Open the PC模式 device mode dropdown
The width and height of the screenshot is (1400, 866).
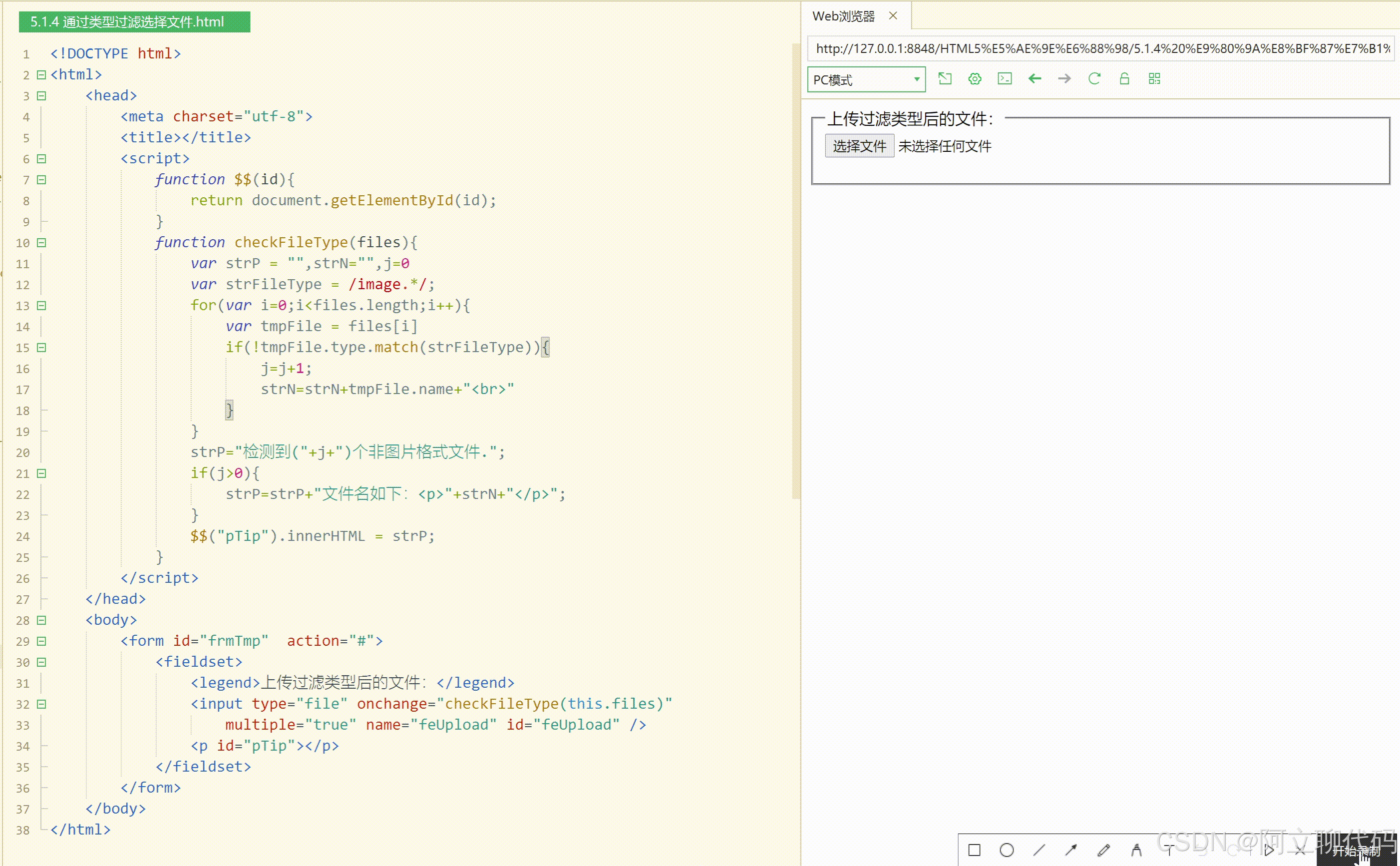pyautogui.click(x=866, y=79)
